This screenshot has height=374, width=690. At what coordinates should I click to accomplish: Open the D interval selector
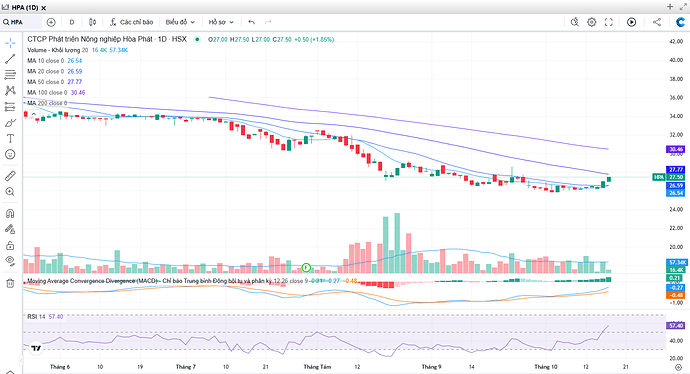click(72, 22)
